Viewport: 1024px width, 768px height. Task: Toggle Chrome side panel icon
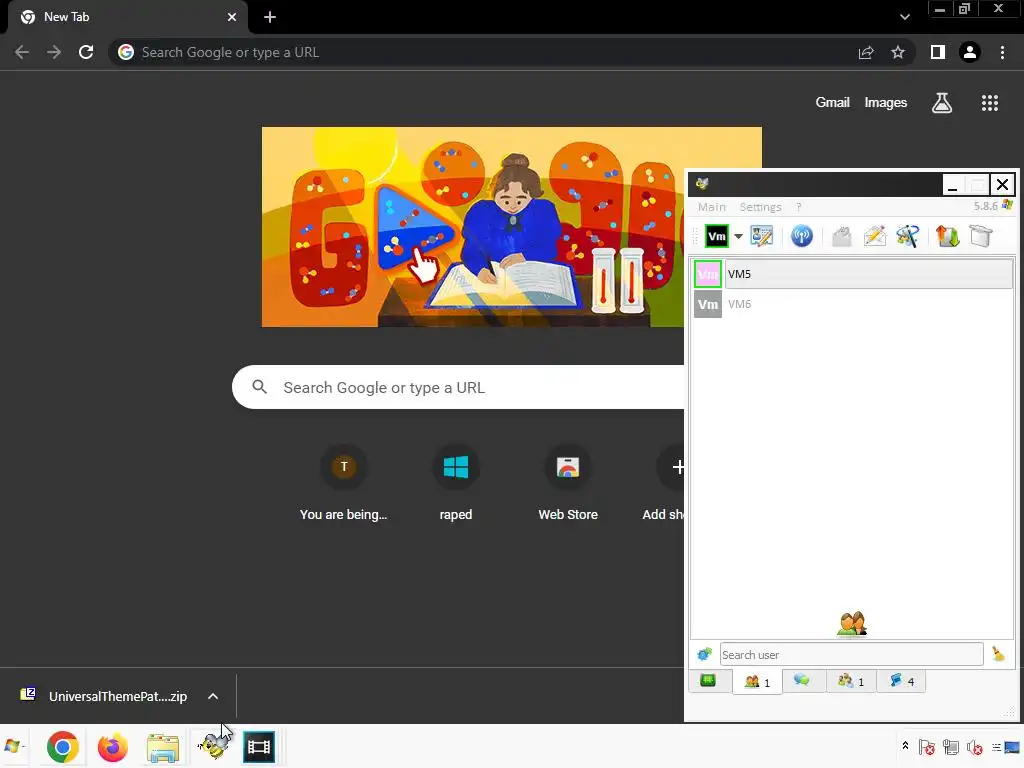(x=938, y=52)
